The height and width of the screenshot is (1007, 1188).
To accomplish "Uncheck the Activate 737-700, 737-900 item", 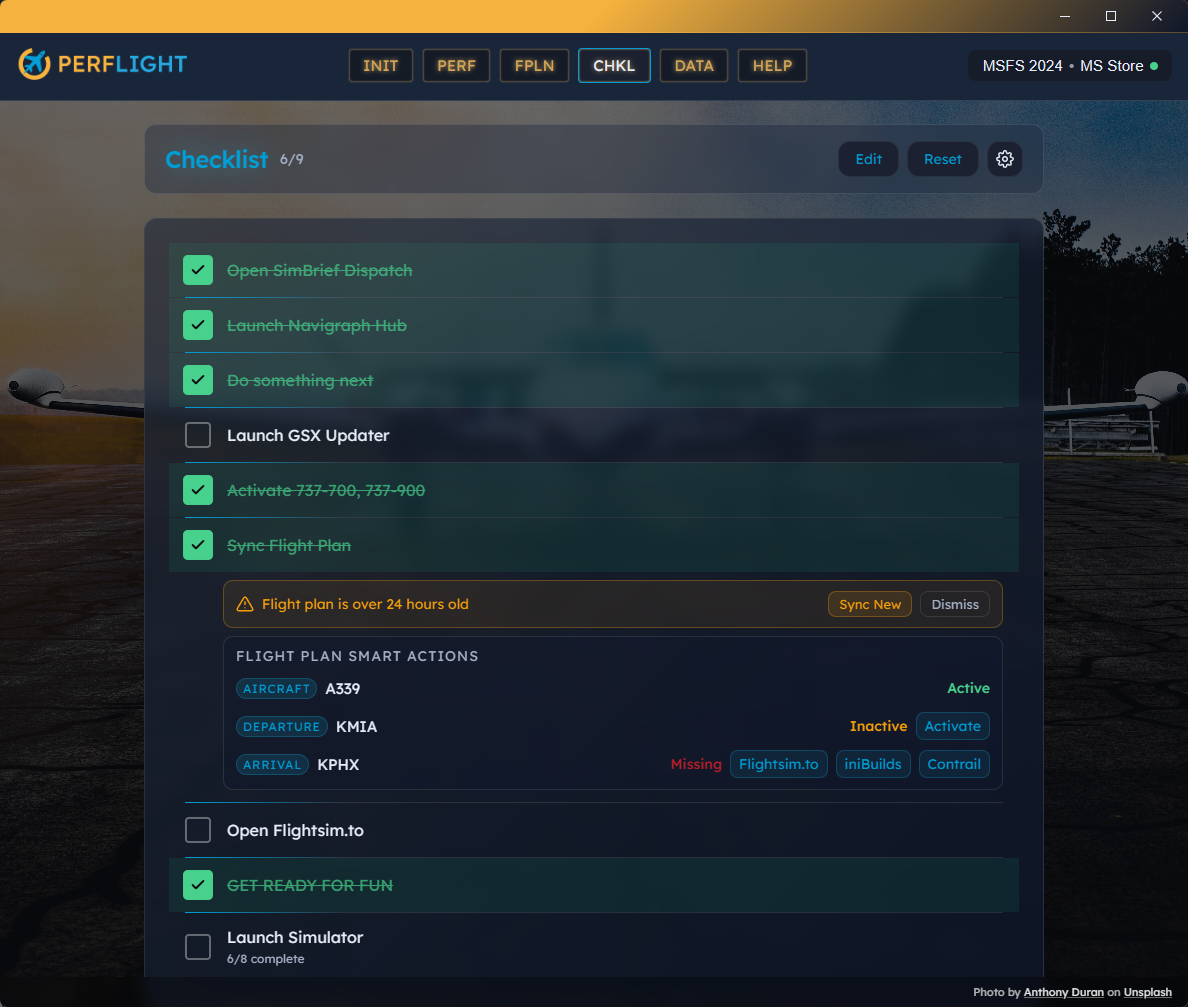I will [197, 490].
